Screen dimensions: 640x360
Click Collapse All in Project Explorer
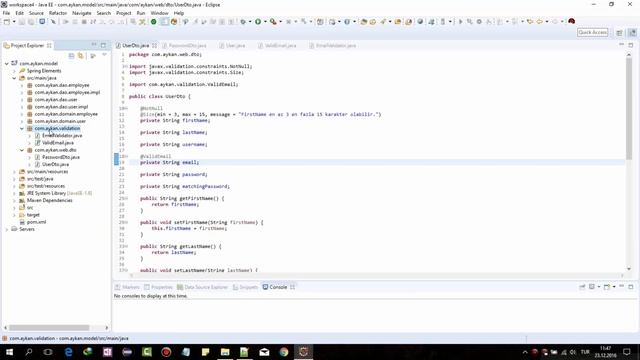pos(71,56)
